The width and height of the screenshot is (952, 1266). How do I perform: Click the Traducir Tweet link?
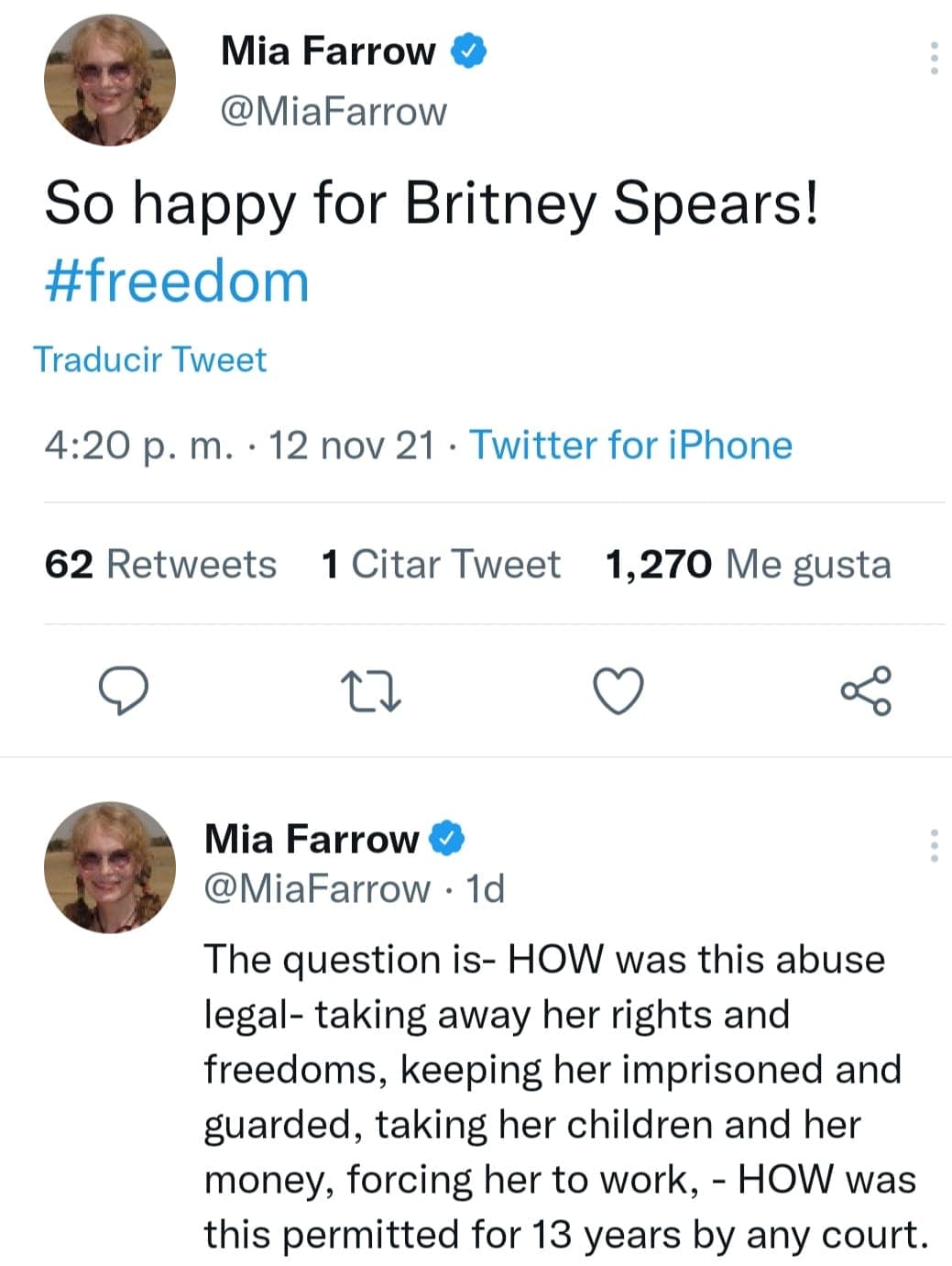(149, 358)
